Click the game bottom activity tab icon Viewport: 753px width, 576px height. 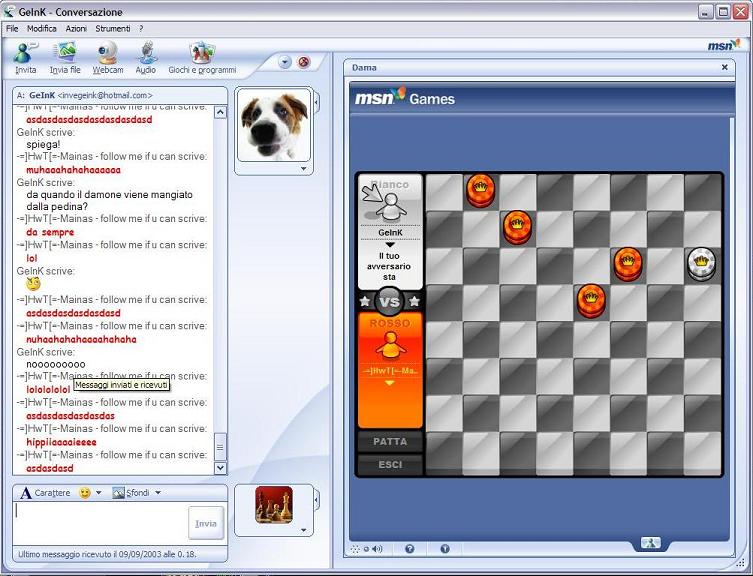click(x=651, y=543)
